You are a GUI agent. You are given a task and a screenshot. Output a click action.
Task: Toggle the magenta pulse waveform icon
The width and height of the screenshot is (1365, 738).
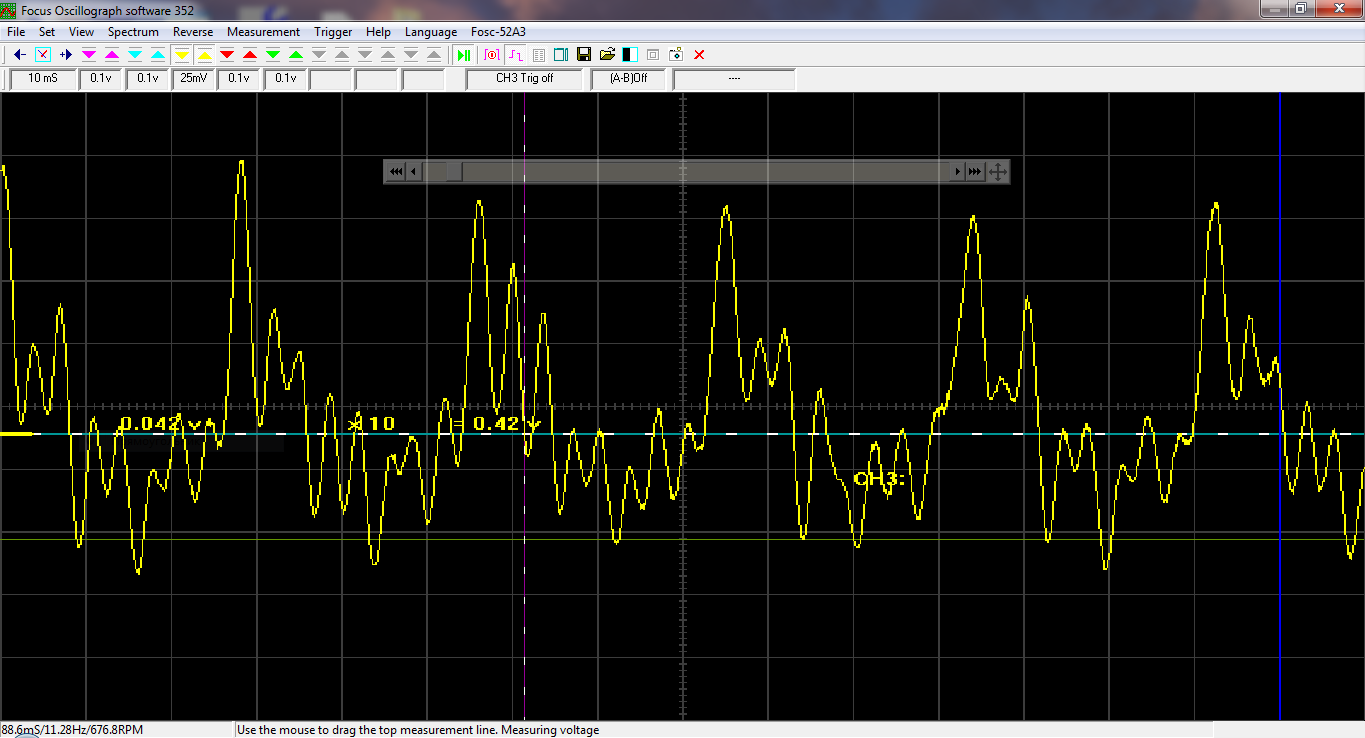pyautogui.click(x=515, y=54)
